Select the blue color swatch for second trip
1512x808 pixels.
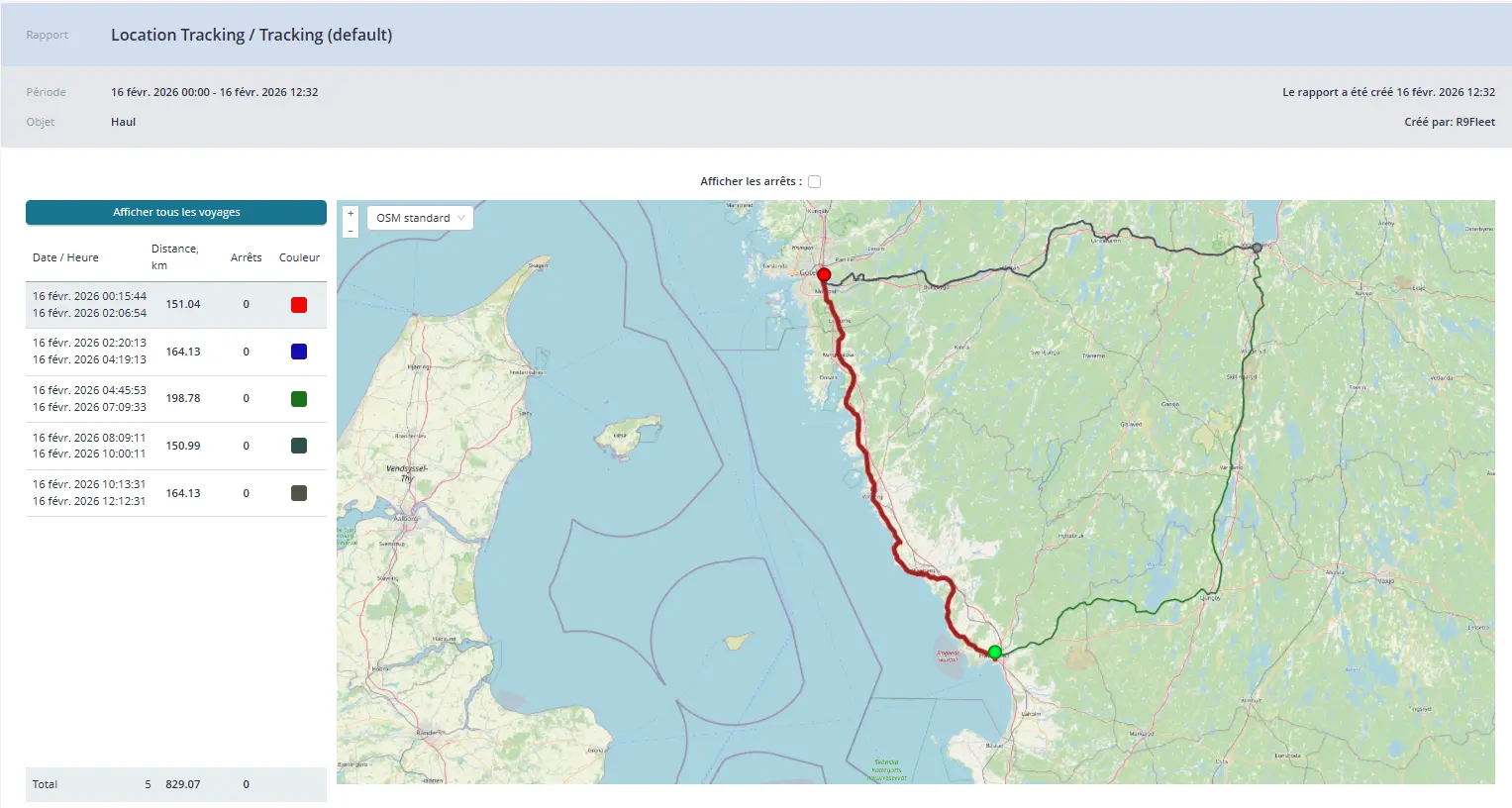click(x=299, y=352)
